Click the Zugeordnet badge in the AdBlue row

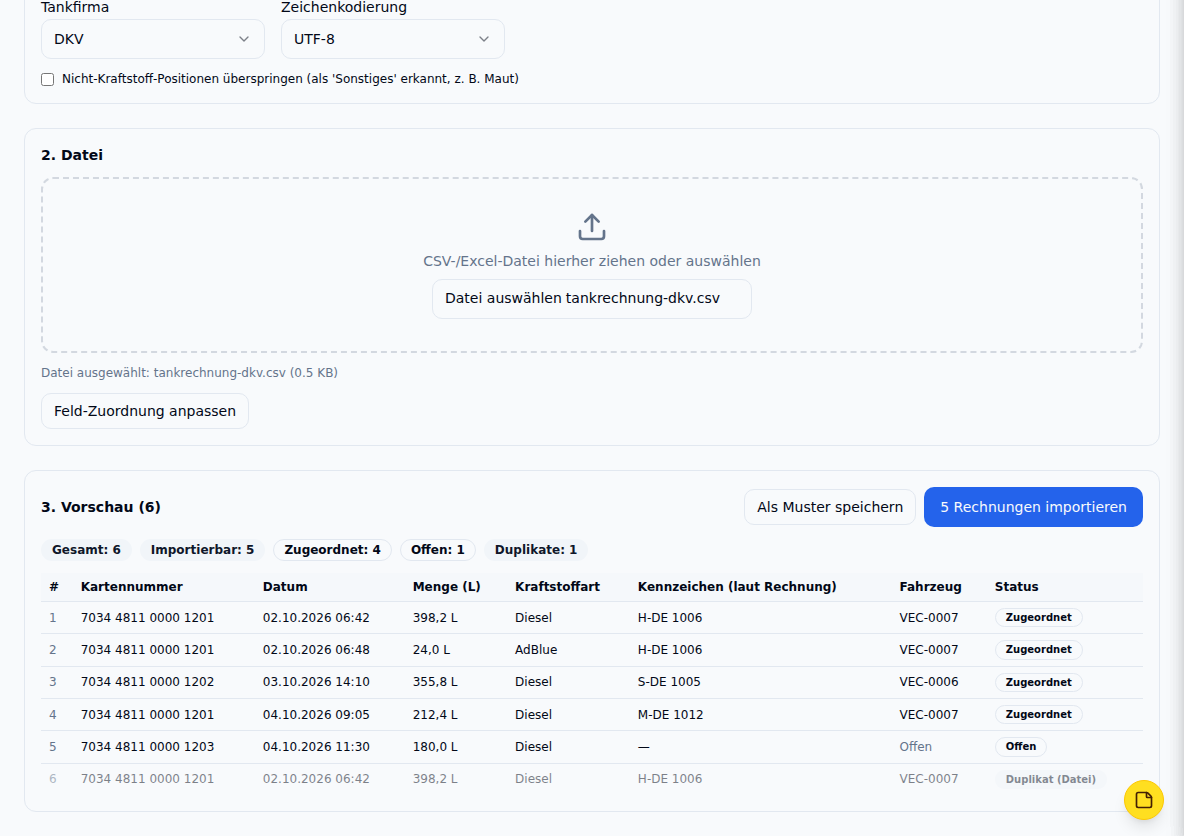1038,649
